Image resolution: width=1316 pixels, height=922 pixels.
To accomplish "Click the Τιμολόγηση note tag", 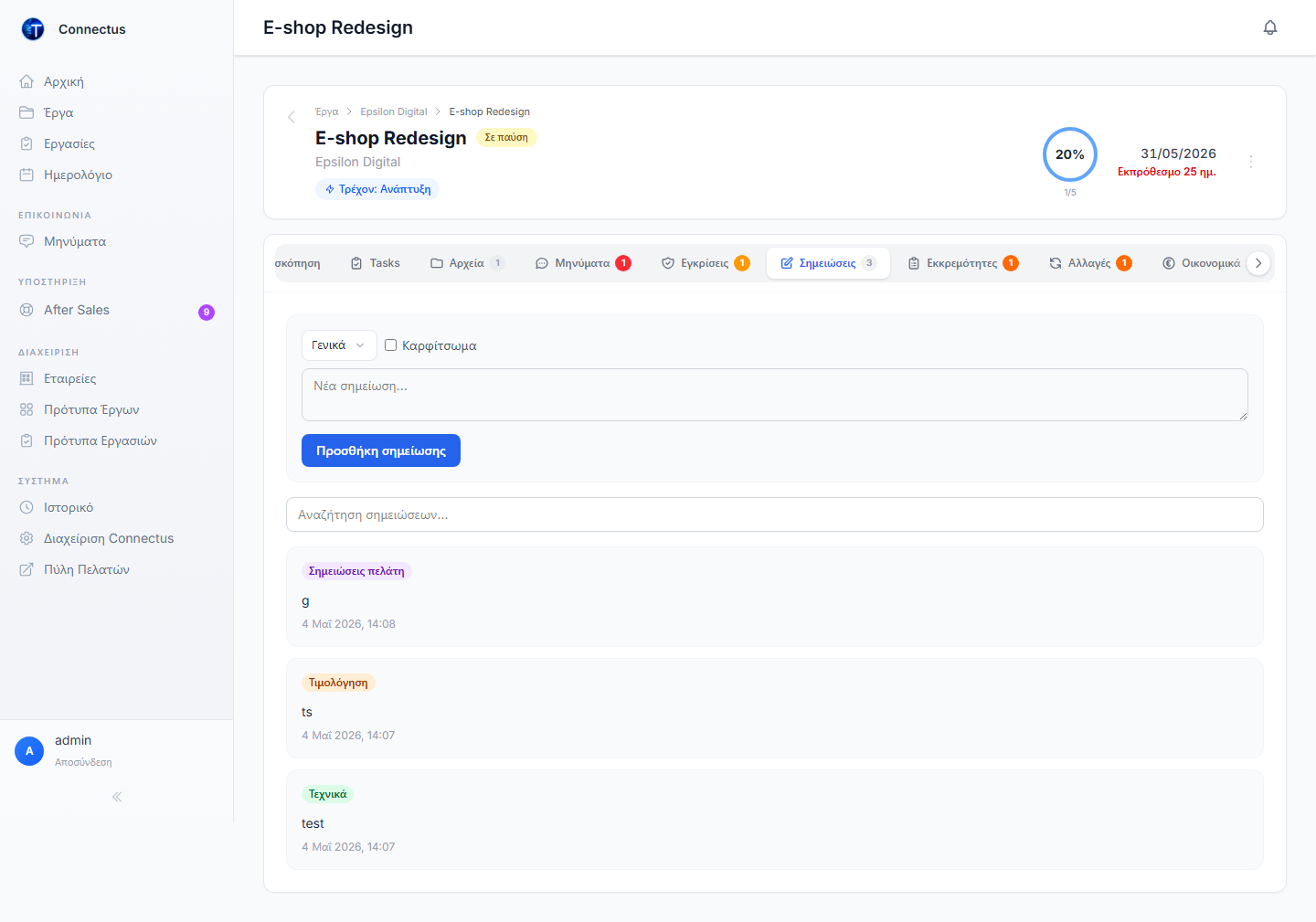I will [x=338, y=683].
